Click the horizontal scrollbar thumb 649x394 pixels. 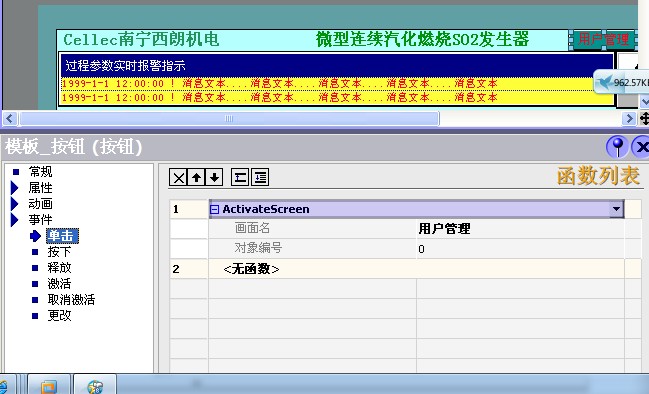[229, 119]
